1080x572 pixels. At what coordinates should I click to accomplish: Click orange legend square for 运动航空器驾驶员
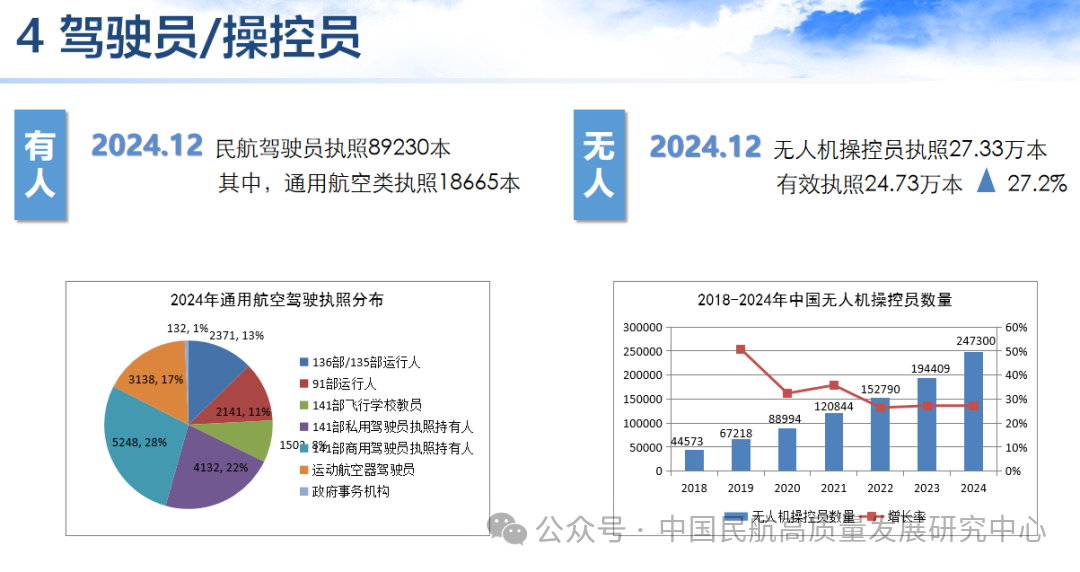pos(304,470)
